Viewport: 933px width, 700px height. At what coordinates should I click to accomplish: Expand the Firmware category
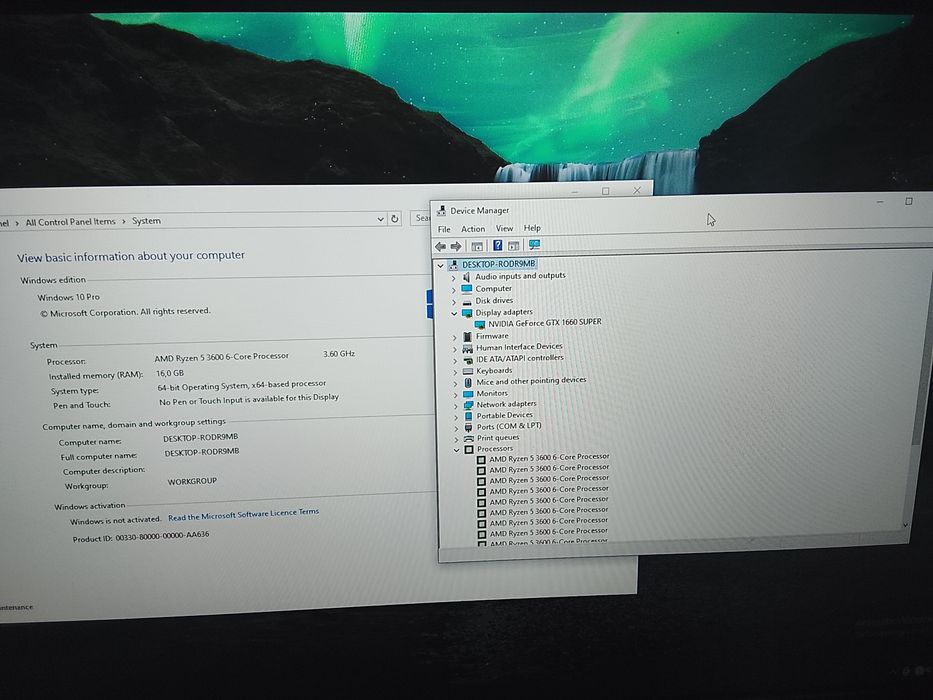[x=455, y=337]
